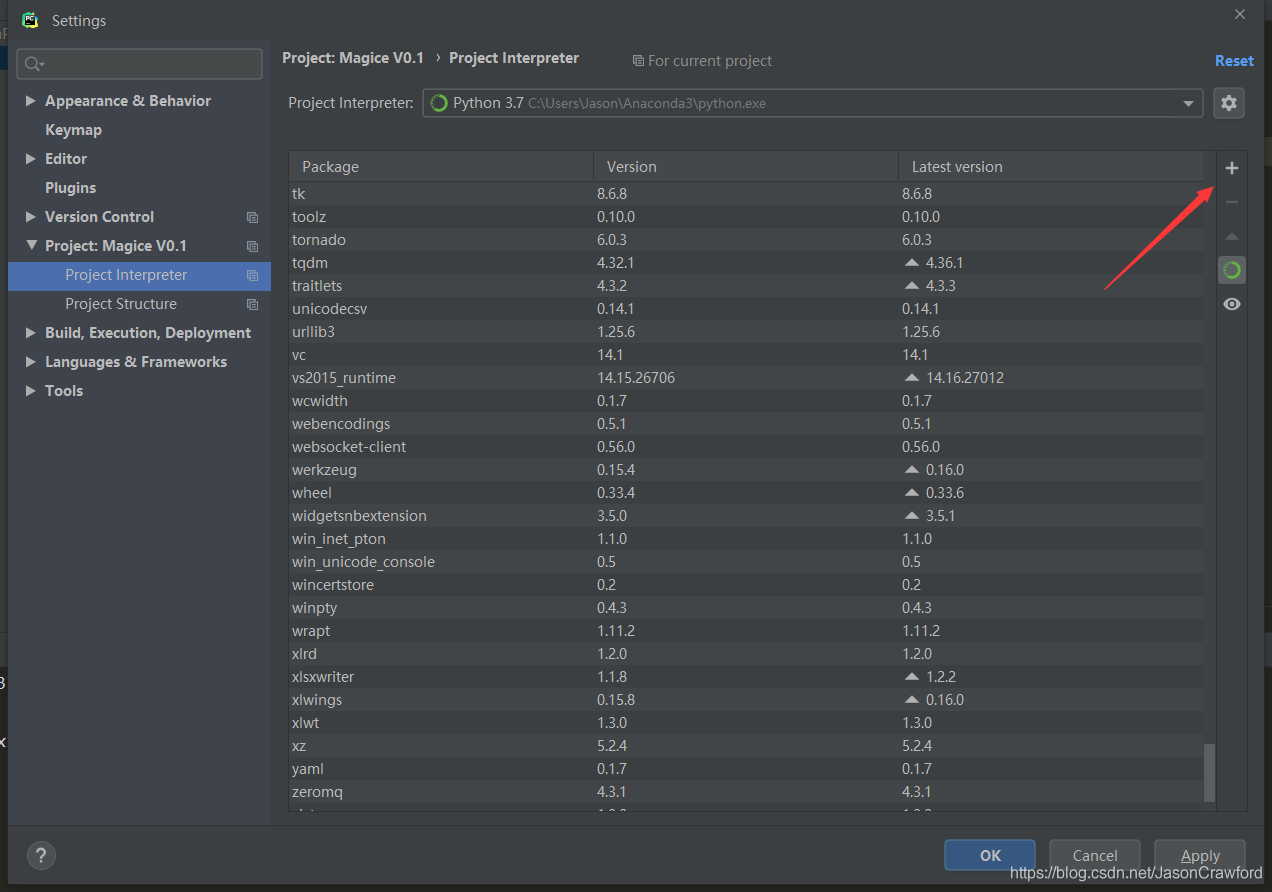This screenshot has height=892, width=1272.
Task: Sort by the Latest version column header
Action: (x=1051, y=167)
